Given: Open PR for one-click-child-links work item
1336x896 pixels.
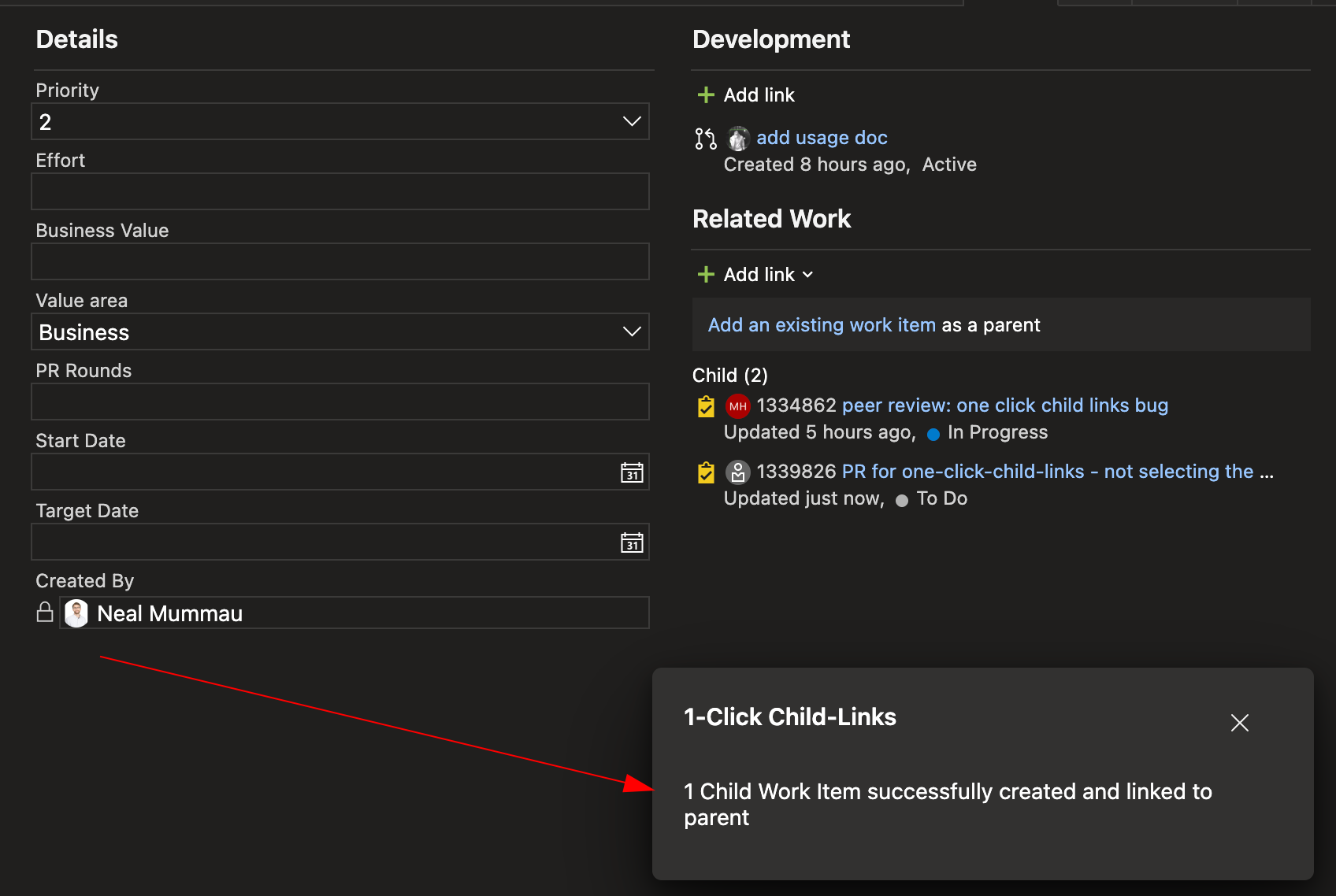Looking at the screenshot, I should (x=1048, y=472).
